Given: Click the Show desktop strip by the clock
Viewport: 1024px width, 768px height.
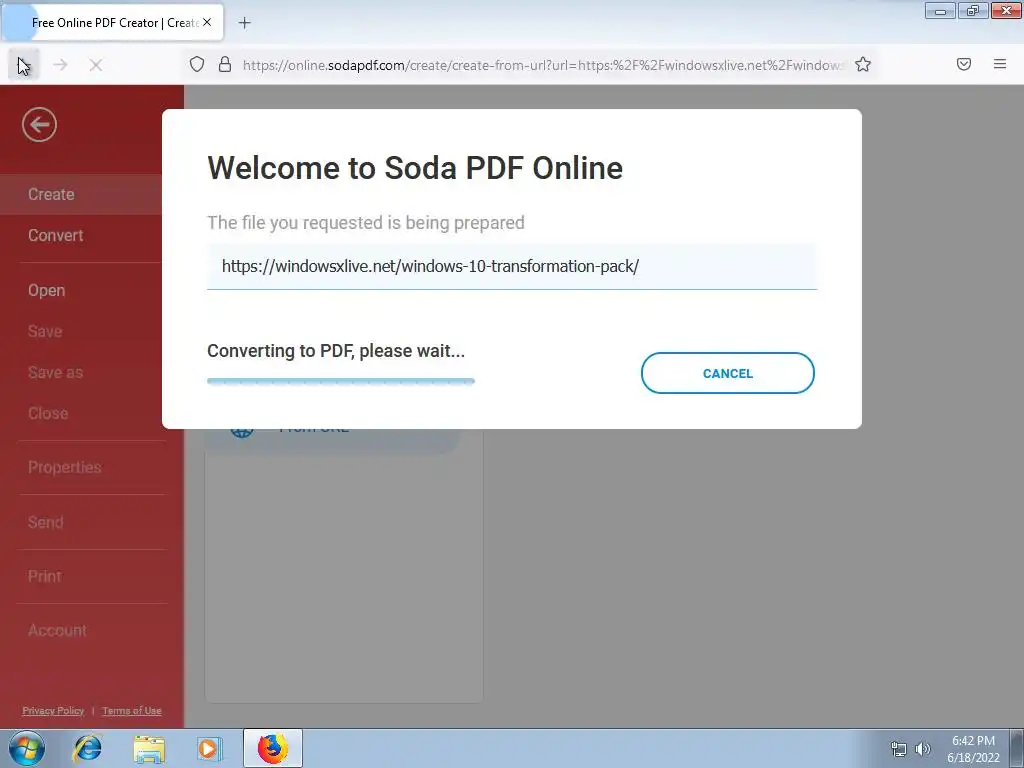Looking at the screenshot, I should click(x=1017, y=748).
